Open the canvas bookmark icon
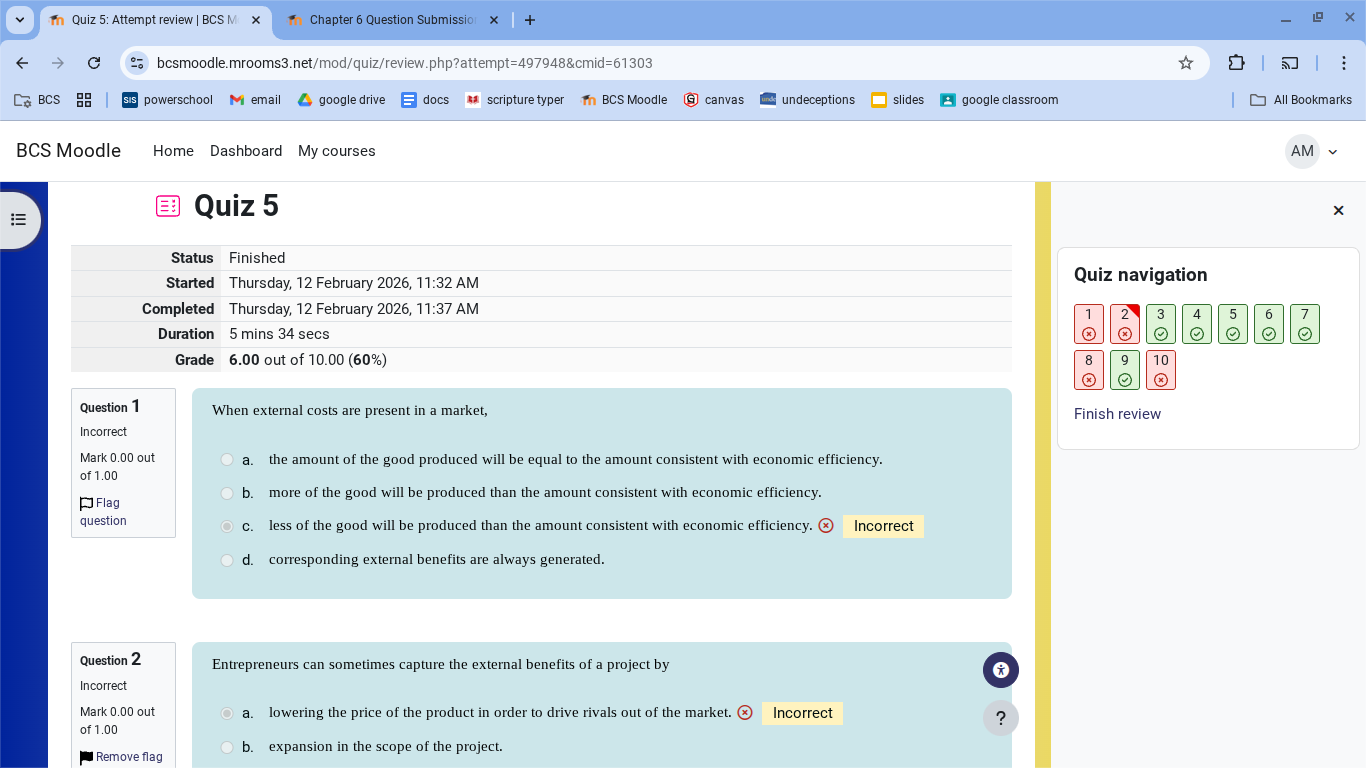The image size is (1366, 768). pos(713,99)
